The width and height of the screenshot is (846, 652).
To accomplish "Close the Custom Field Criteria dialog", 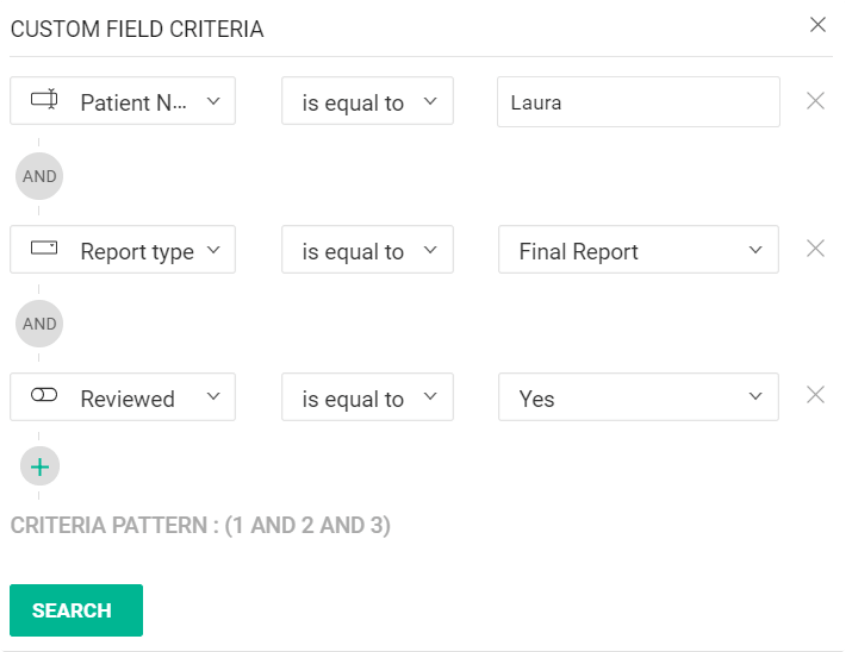I will pos(818,25).
